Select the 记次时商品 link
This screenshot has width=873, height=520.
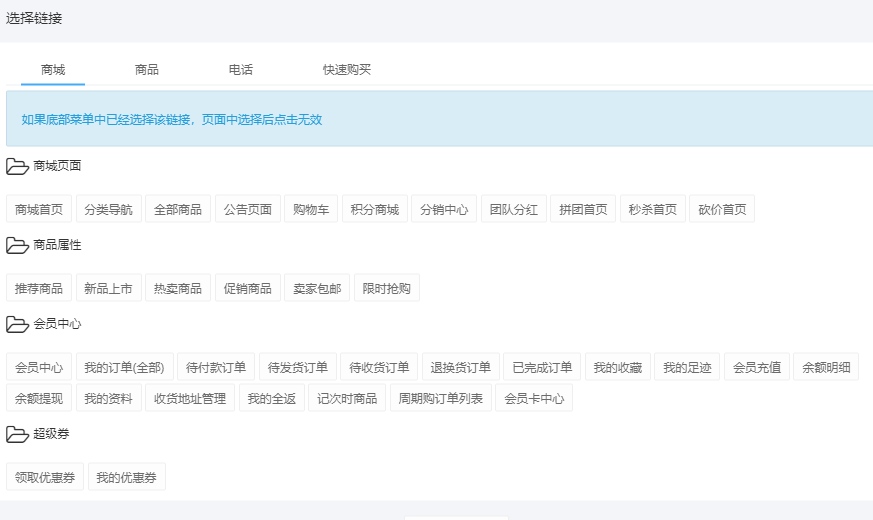pyautogui.click(x=347, y=398)
